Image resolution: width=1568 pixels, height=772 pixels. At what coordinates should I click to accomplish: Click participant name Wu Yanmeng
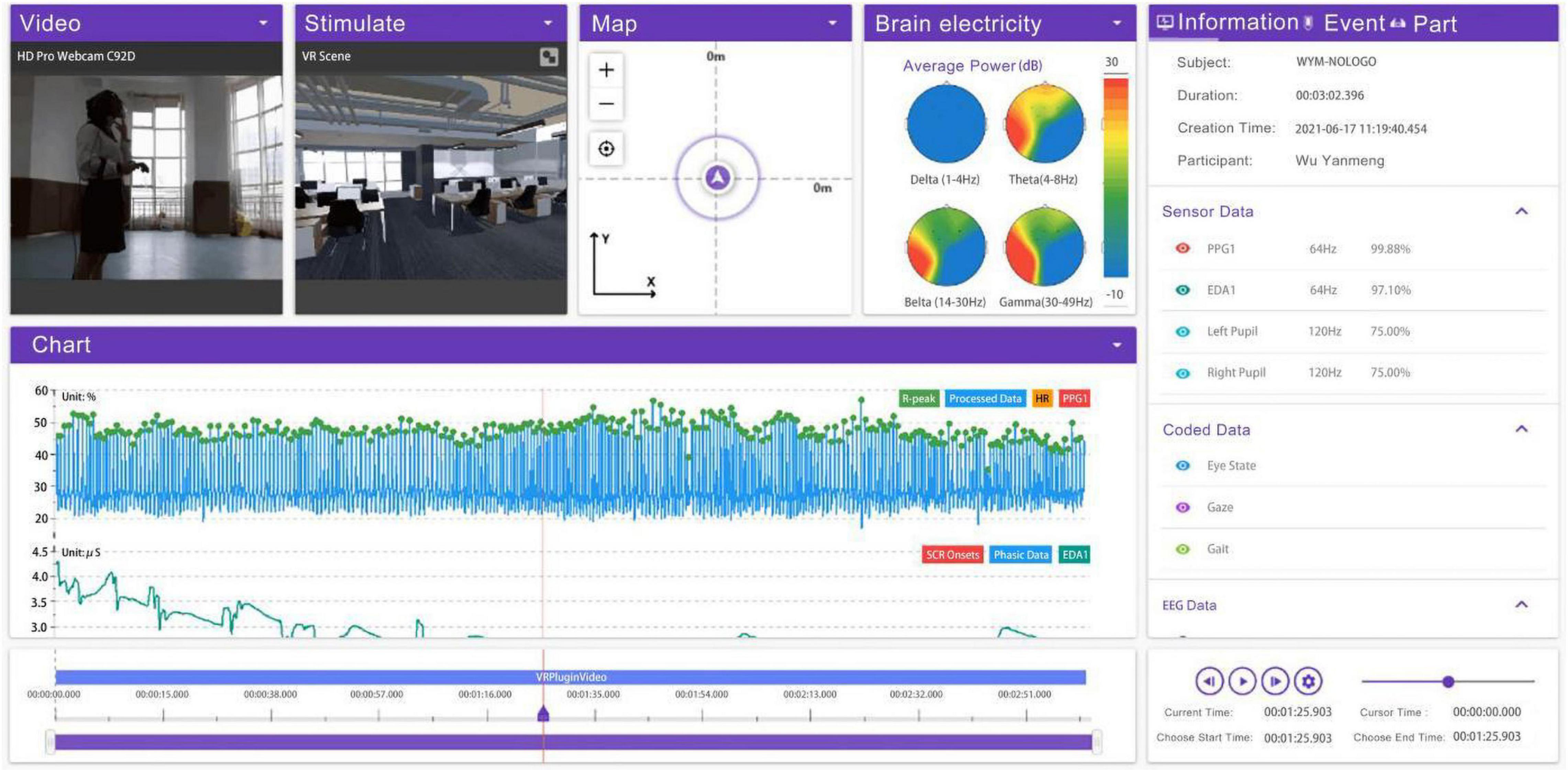tap(1340, 161)
